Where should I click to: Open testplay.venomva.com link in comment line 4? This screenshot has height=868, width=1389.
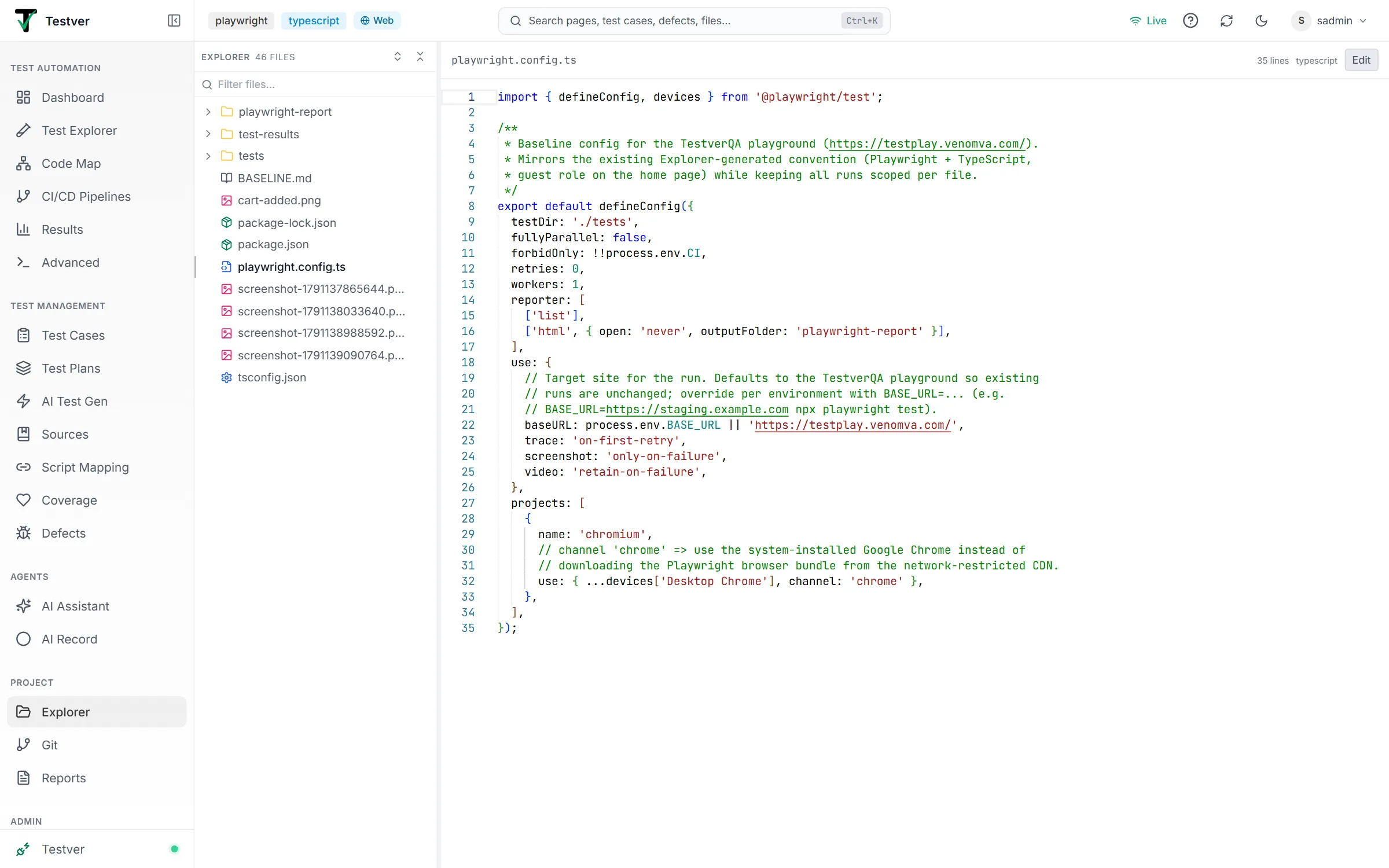point(927,144)
